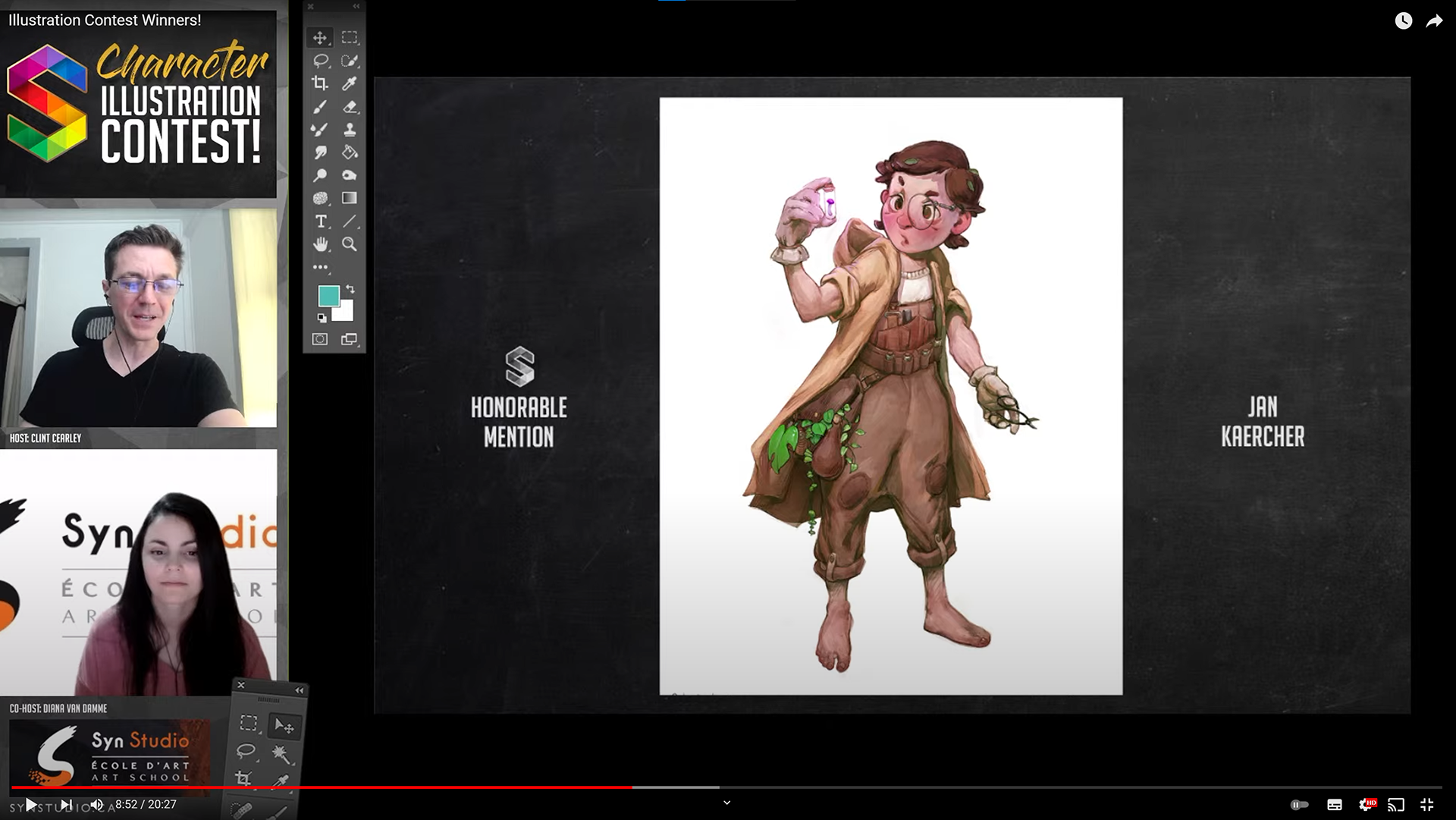This screenshot has width=1456, height=820.
Task: Select the Zoom magnifier tool
Action: 350,244
